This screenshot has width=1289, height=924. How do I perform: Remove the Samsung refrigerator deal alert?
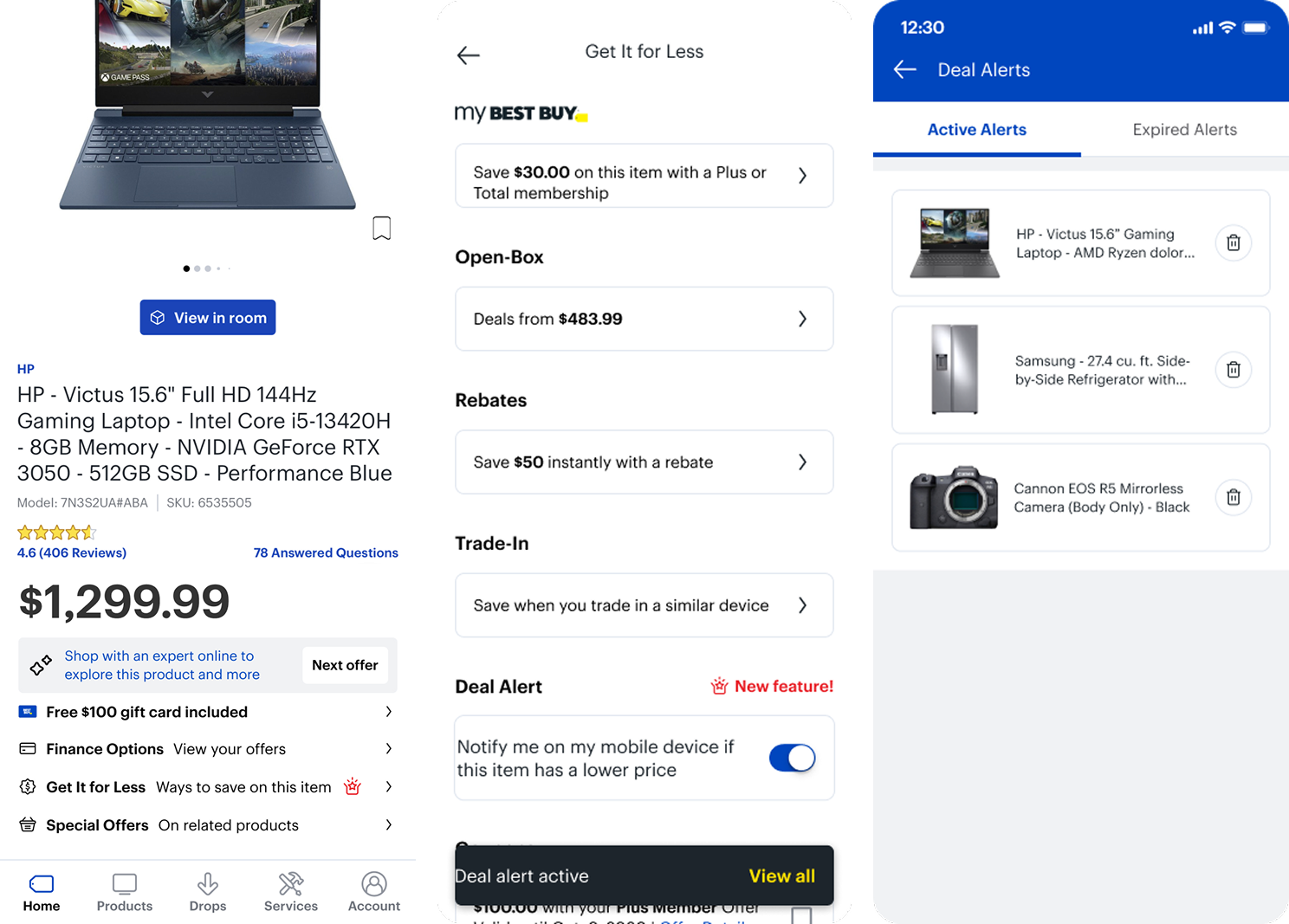point(1234,371)
